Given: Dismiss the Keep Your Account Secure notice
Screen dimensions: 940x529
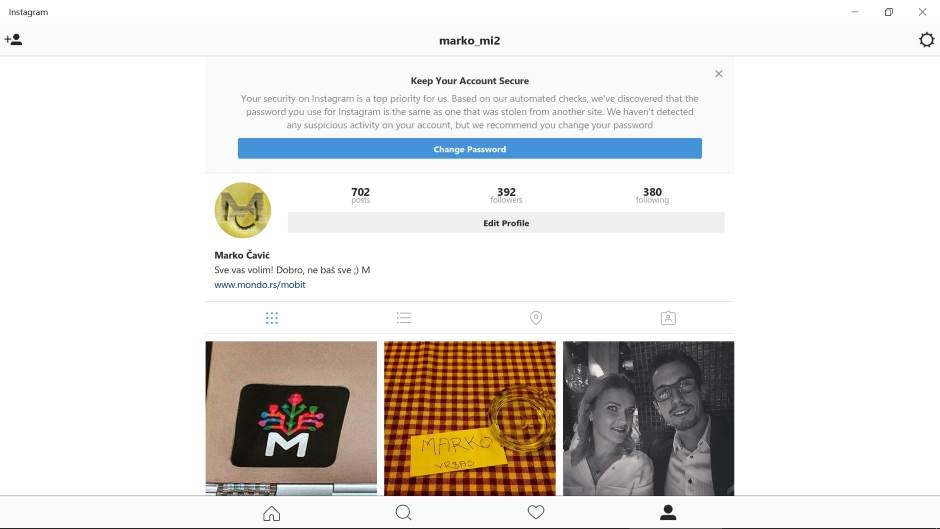Looking at the screenshot, I should coord(718,74).
